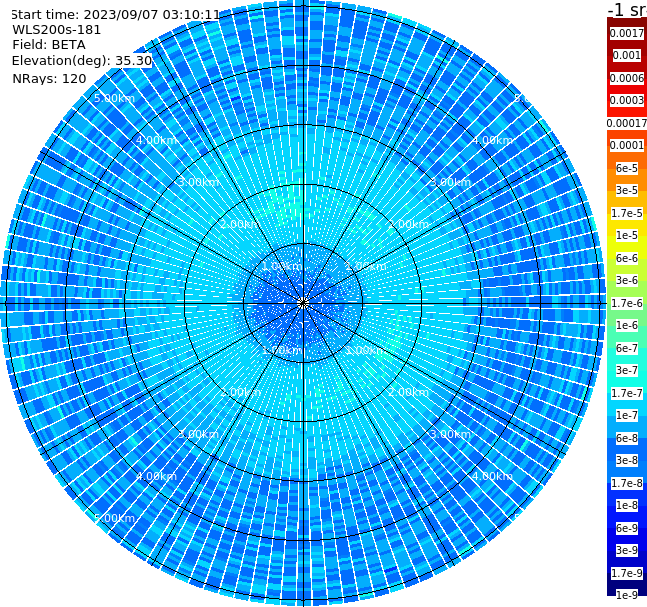Click the upper-left 5.00km range label
This screenshot has width=647, height=607.
[x=114, y=98]
